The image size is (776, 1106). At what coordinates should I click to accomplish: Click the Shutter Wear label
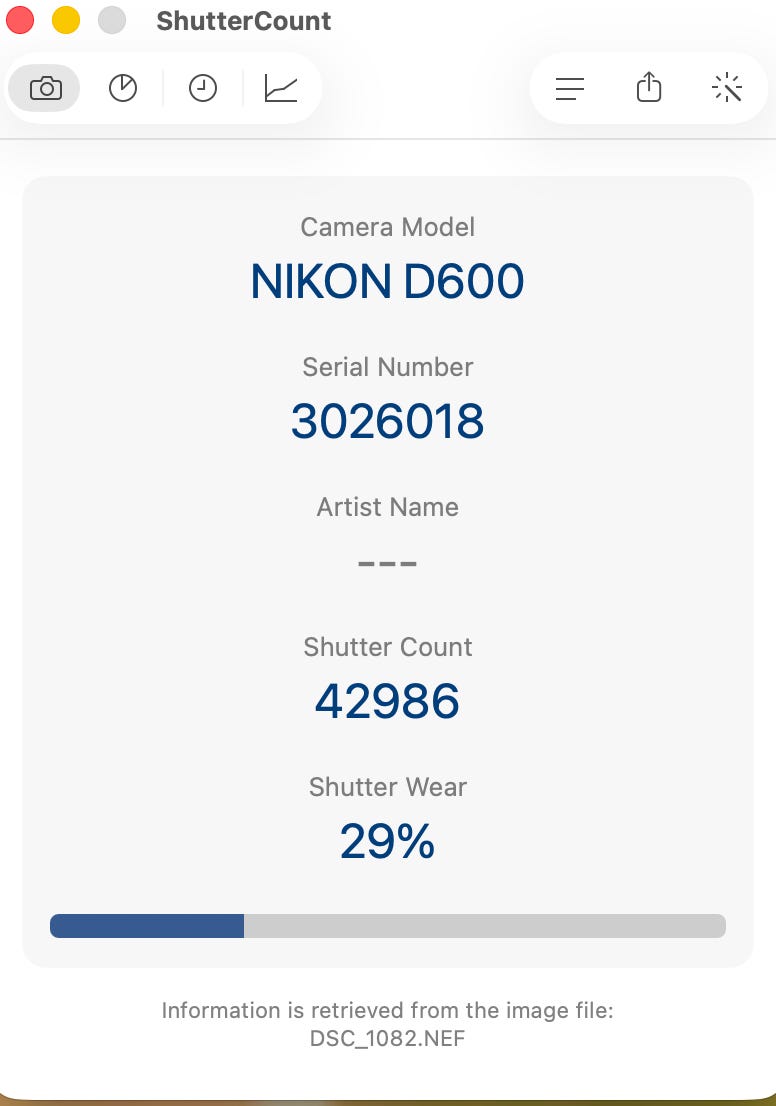coord(387,787)
